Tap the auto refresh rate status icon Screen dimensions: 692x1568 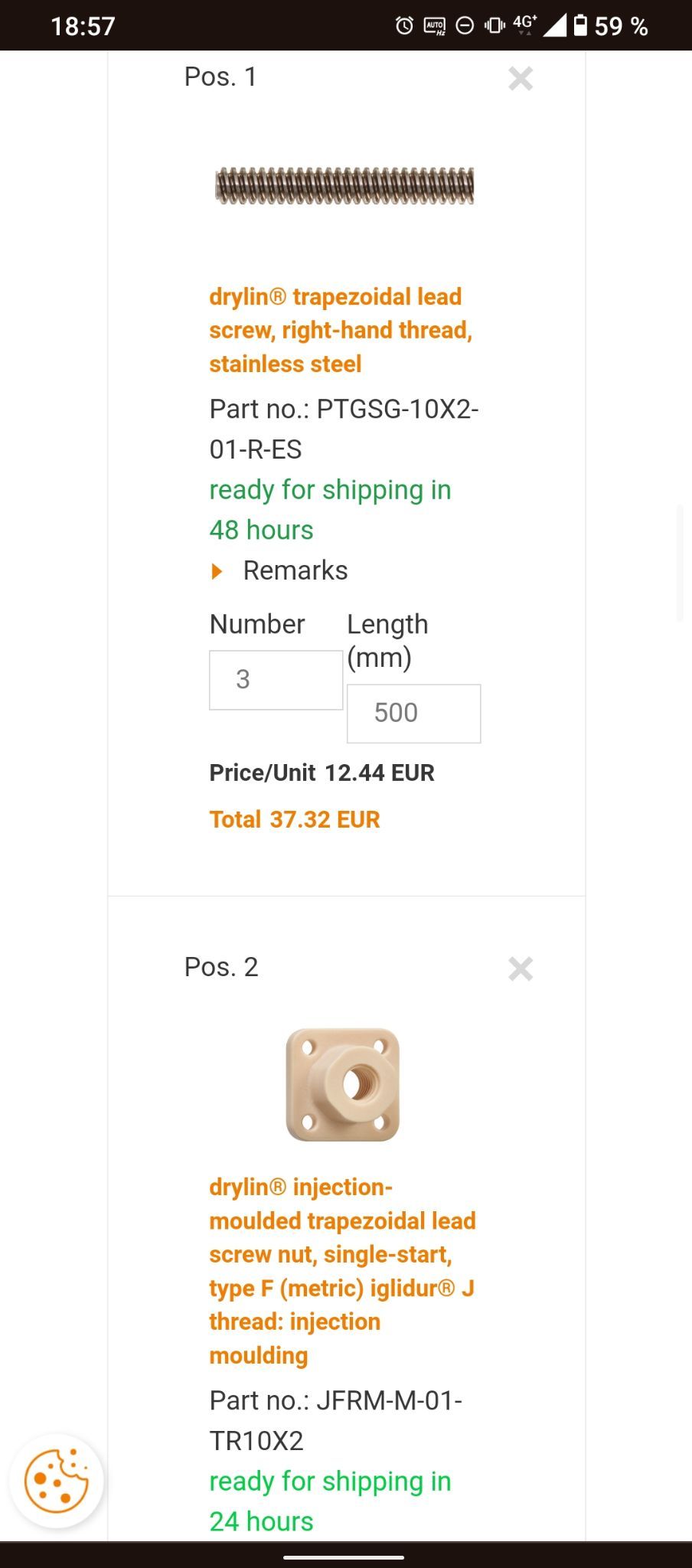(435, 26)
